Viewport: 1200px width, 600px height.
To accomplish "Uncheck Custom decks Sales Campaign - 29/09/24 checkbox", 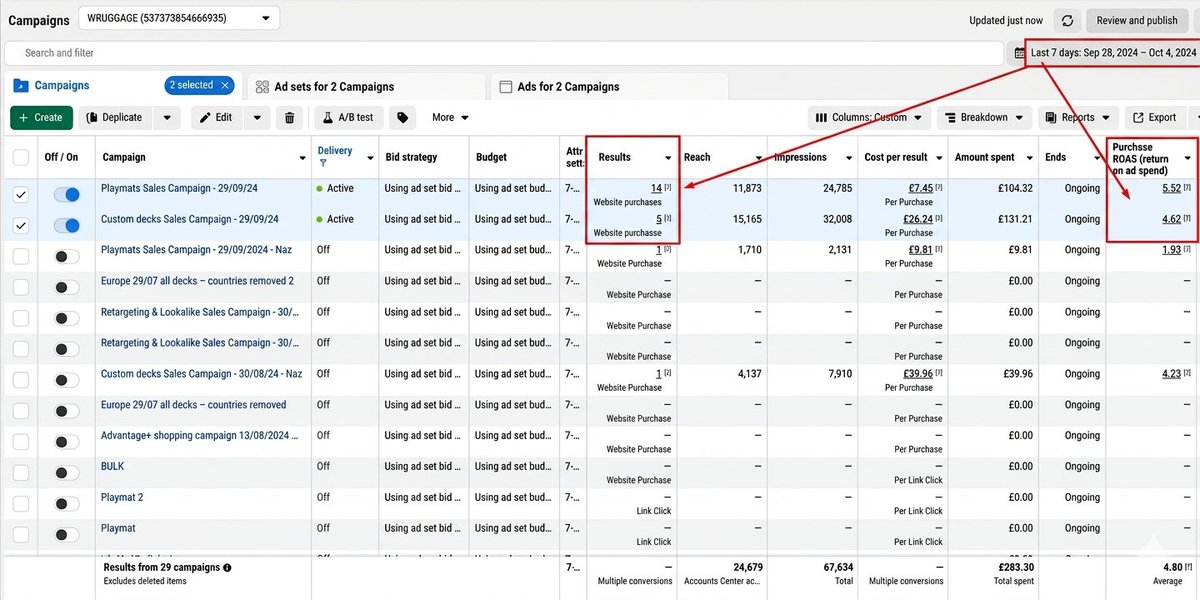I will 21,226.
